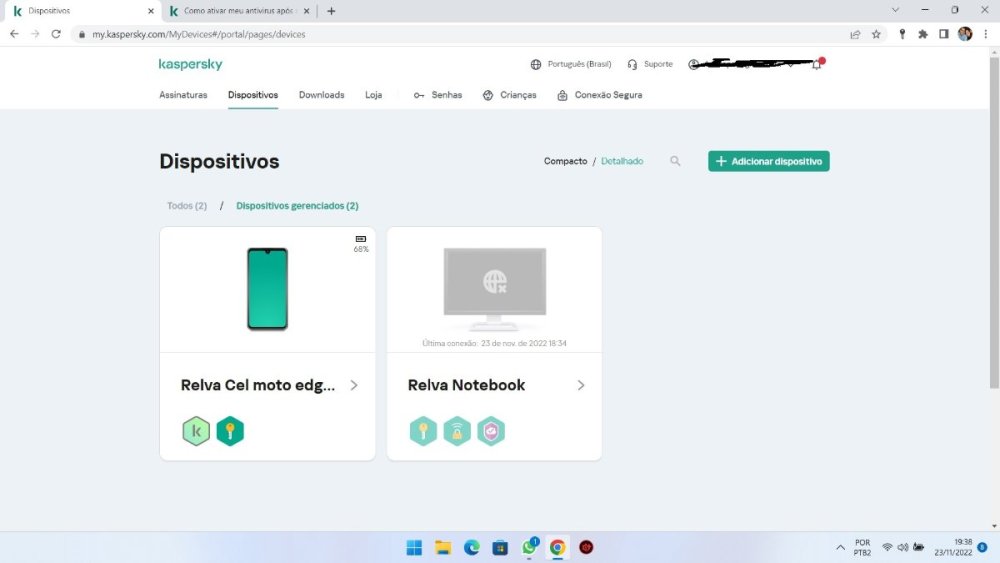
Task: Change language Português (Brasil)
Action: pyautogui.click(x=571, y=64)
